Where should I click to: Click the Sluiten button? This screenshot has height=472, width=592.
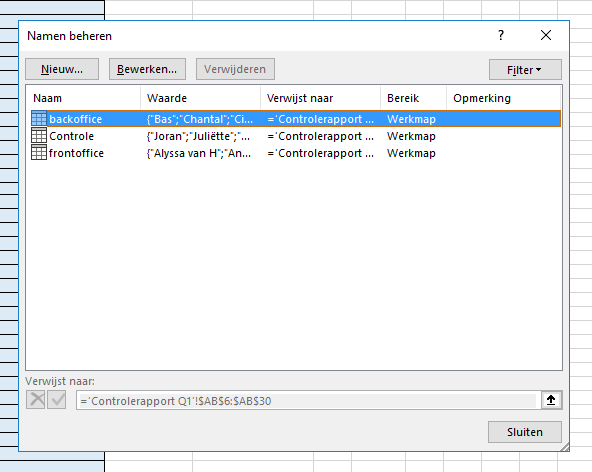(525, 432)
